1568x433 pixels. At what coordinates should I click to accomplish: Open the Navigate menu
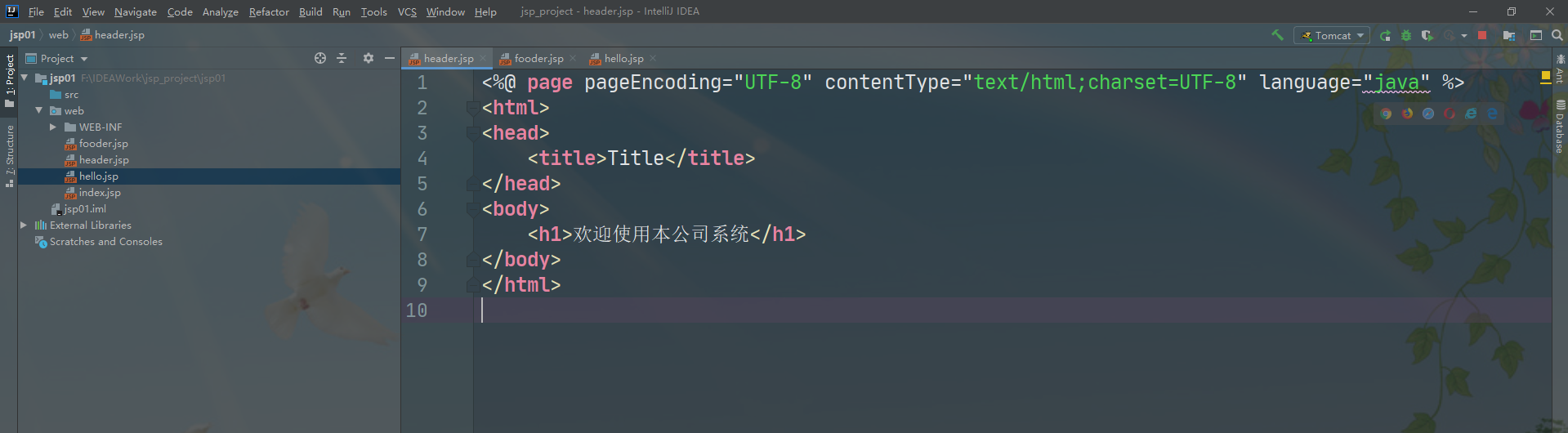tap(136, 11)
